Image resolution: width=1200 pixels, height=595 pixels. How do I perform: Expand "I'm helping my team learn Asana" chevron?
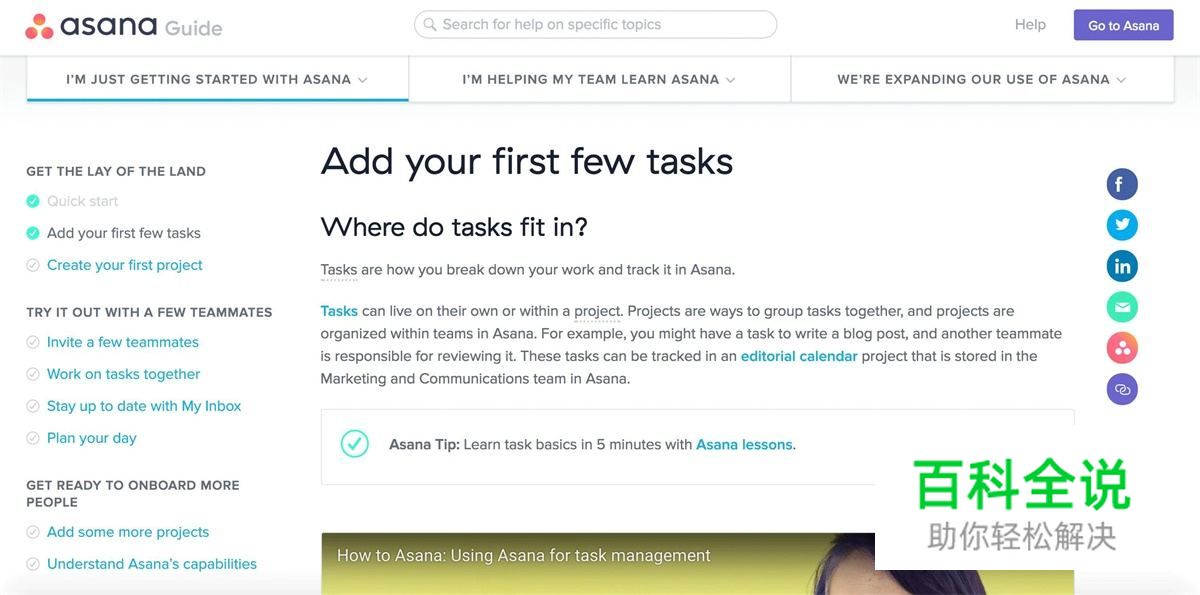click(731, 80)
